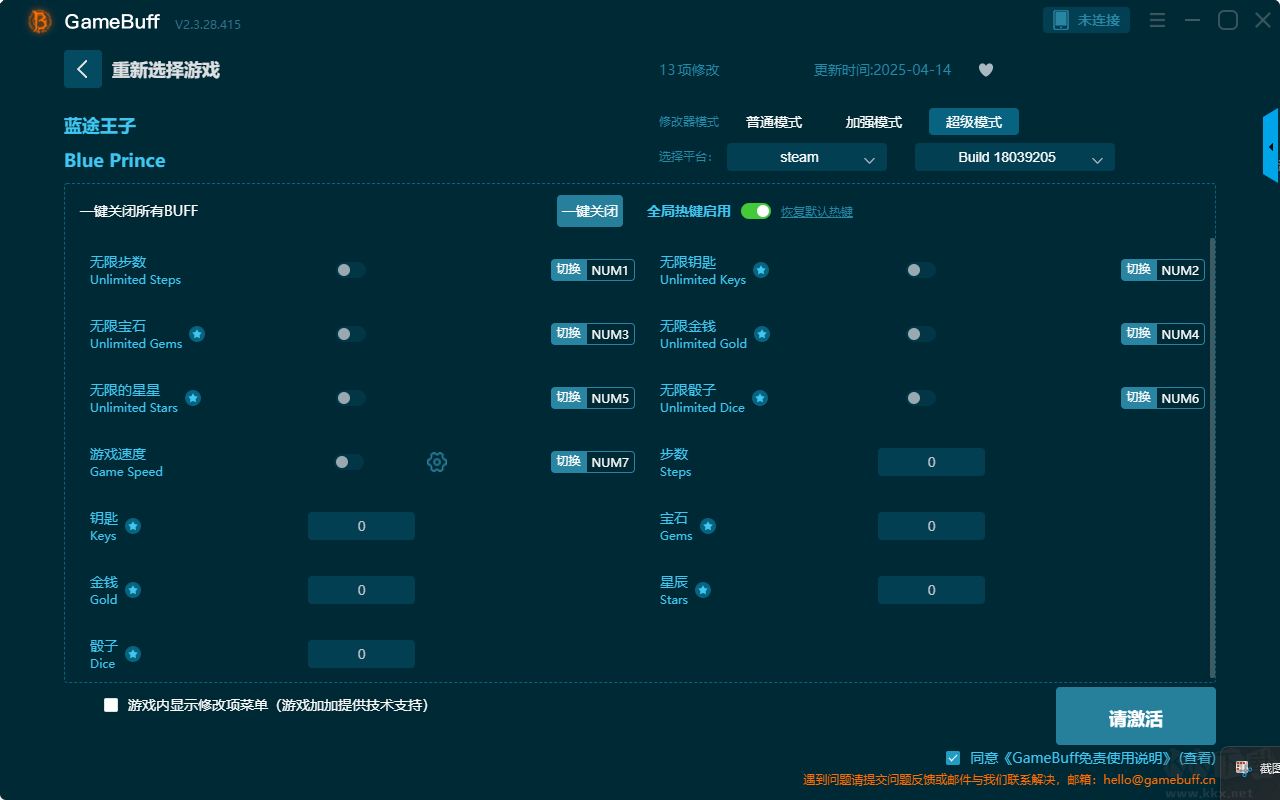The image size is (1280, 800).
Task: Change NUM3 hotkey for Unlimited Gems
Action: coord(593,334)
